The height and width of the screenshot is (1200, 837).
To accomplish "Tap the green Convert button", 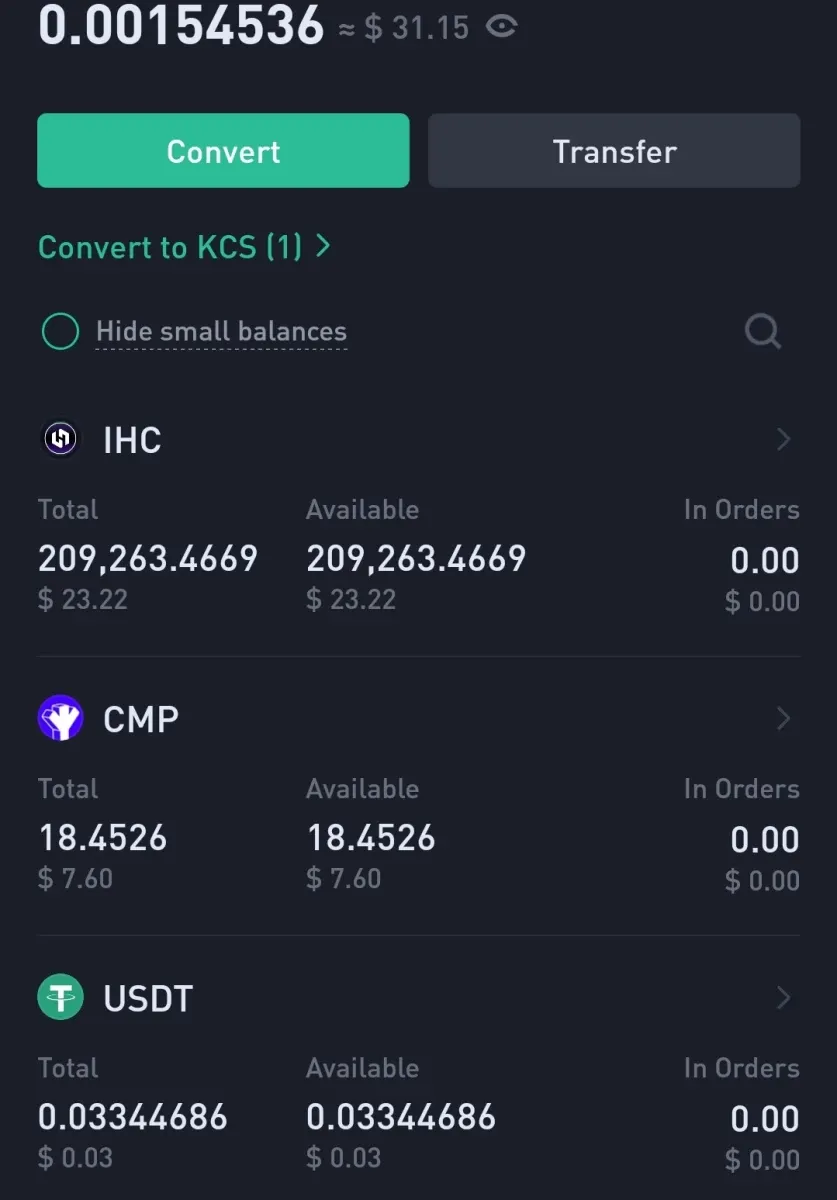I will pos(223,151).
